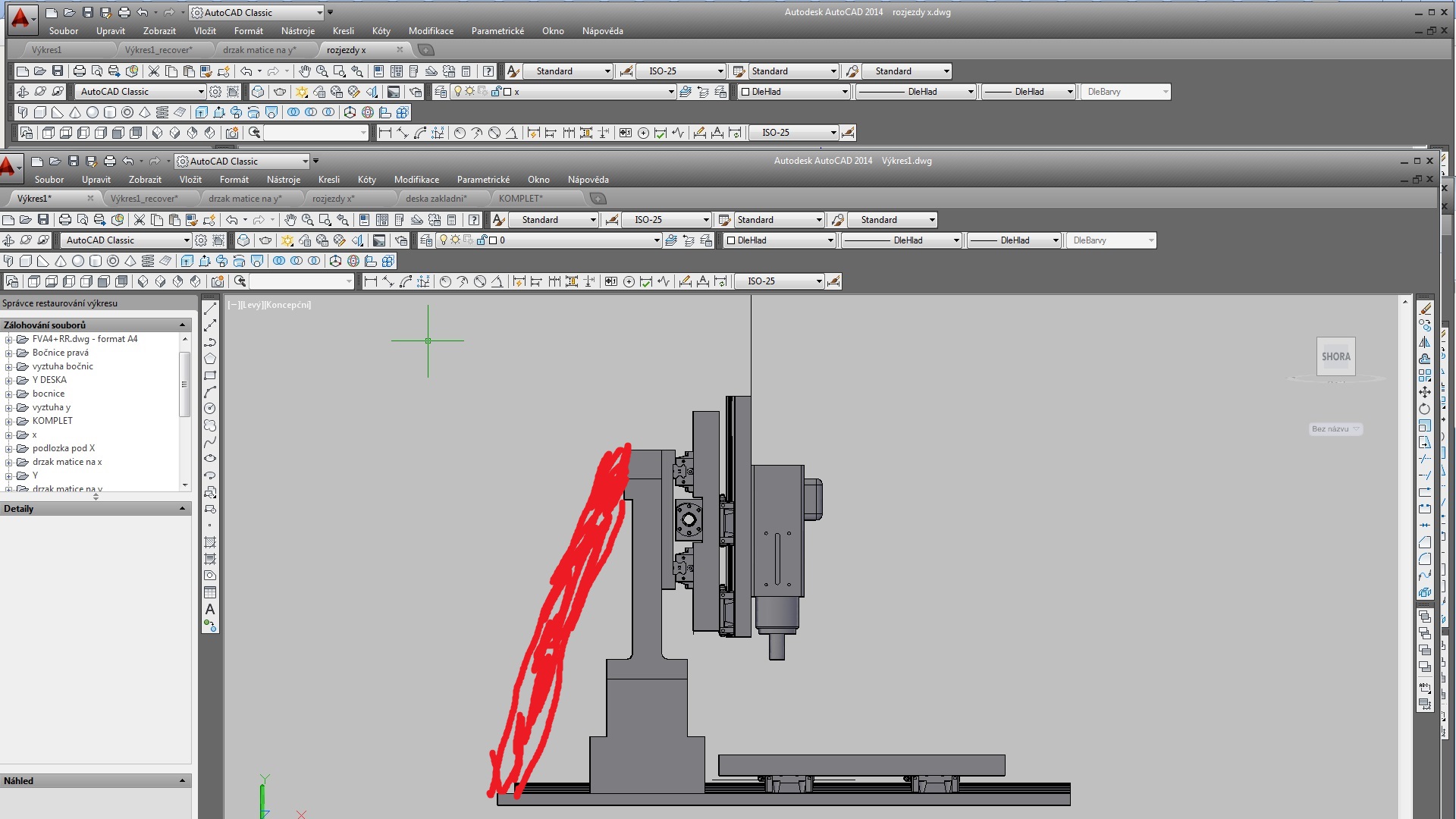
Task: Toggle the lock icon of layer x
Action: [496, 92]
